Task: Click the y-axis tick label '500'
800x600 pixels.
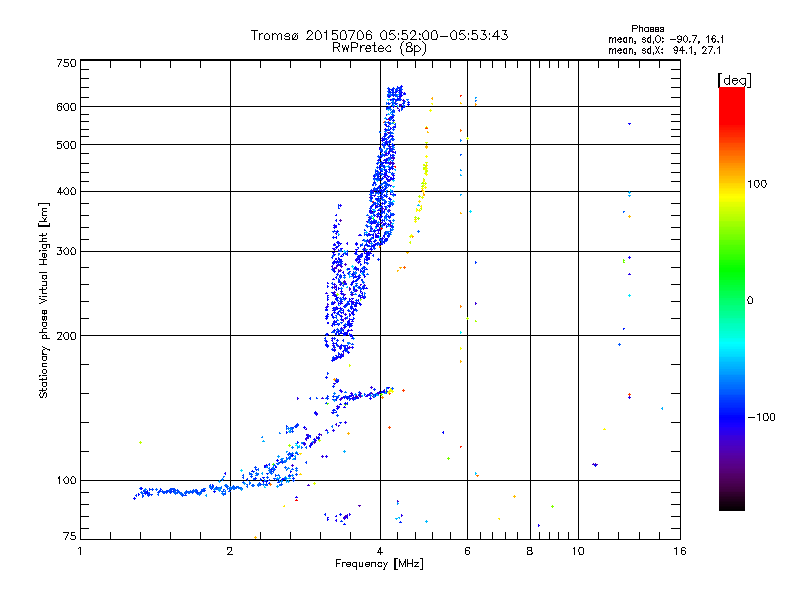Action: pos(66,145)
